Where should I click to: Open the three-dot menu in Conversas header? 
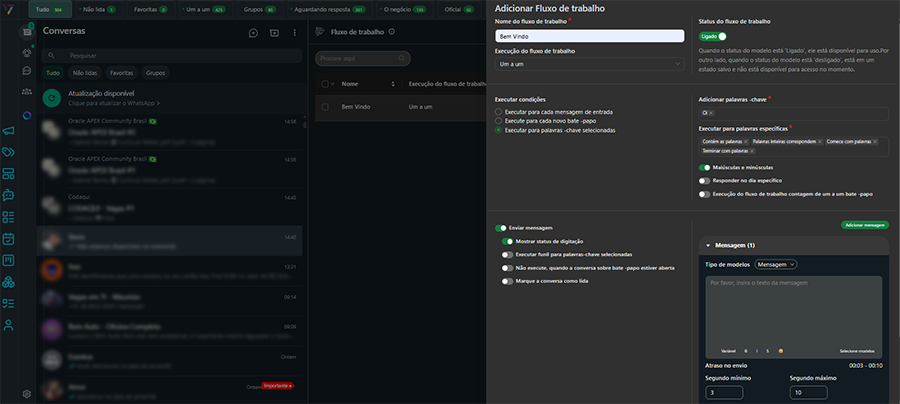(x=295, y=33)
